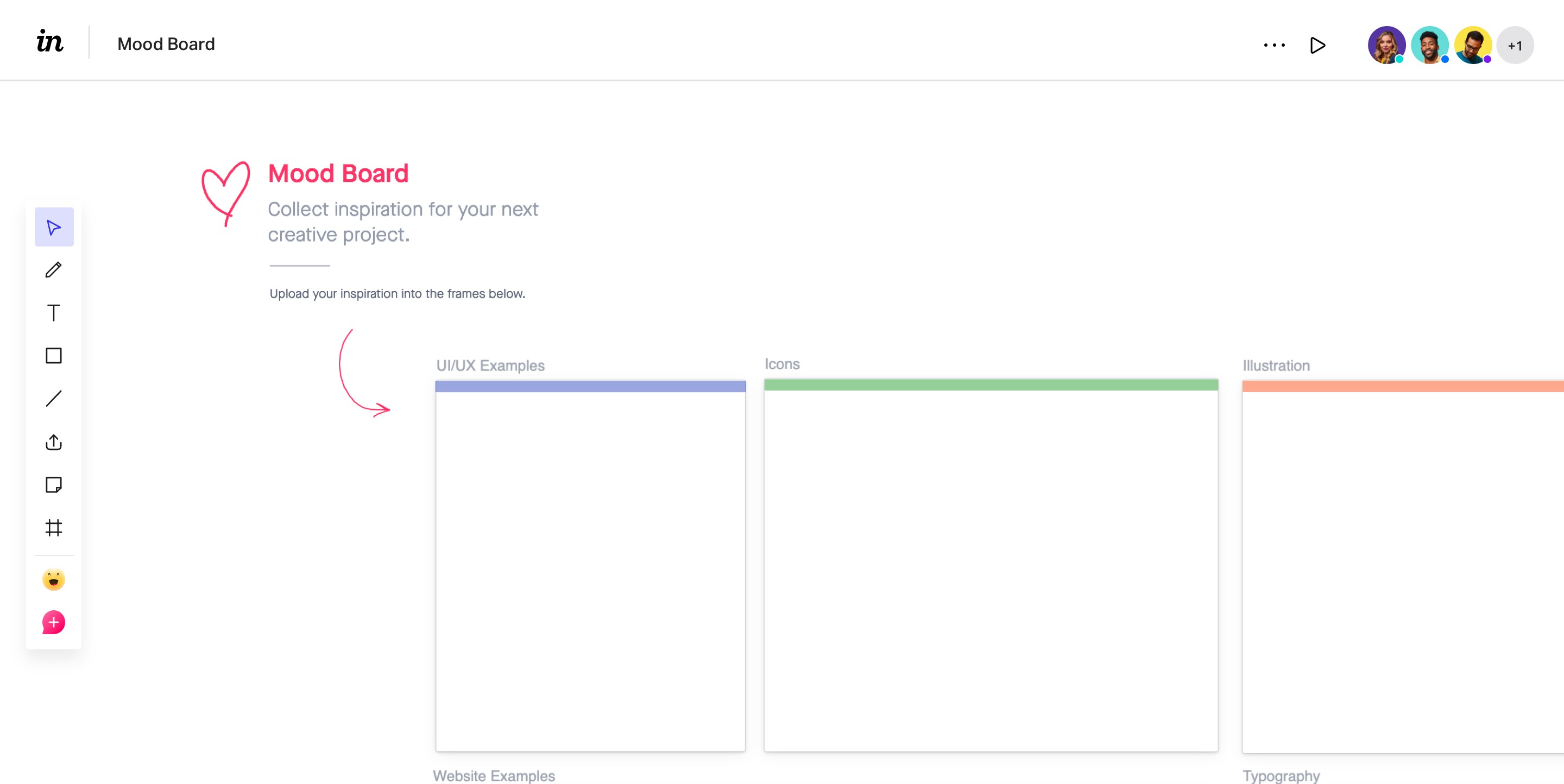
Task: Select the Upload/Share tool
Action: pos(55,442)
